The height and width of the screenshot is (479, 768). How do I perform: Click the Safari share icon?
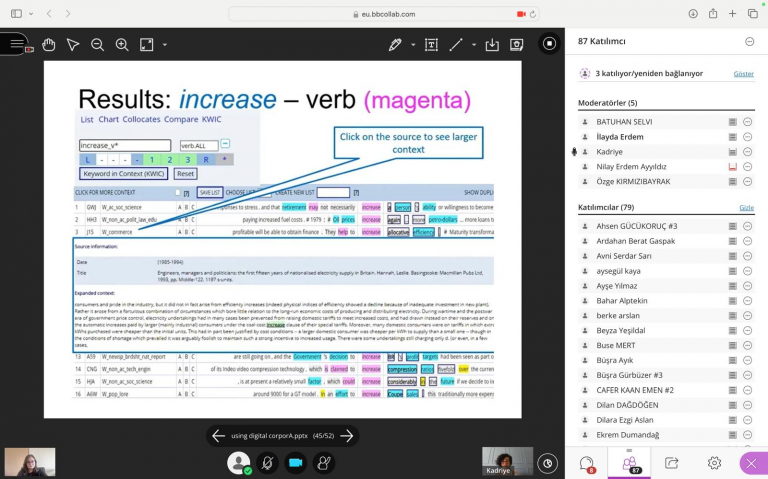713,14
